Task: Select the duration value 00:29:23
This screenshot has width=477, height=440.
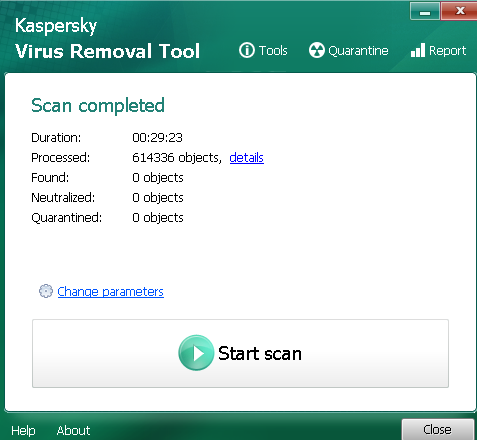Action: [157, 137]
